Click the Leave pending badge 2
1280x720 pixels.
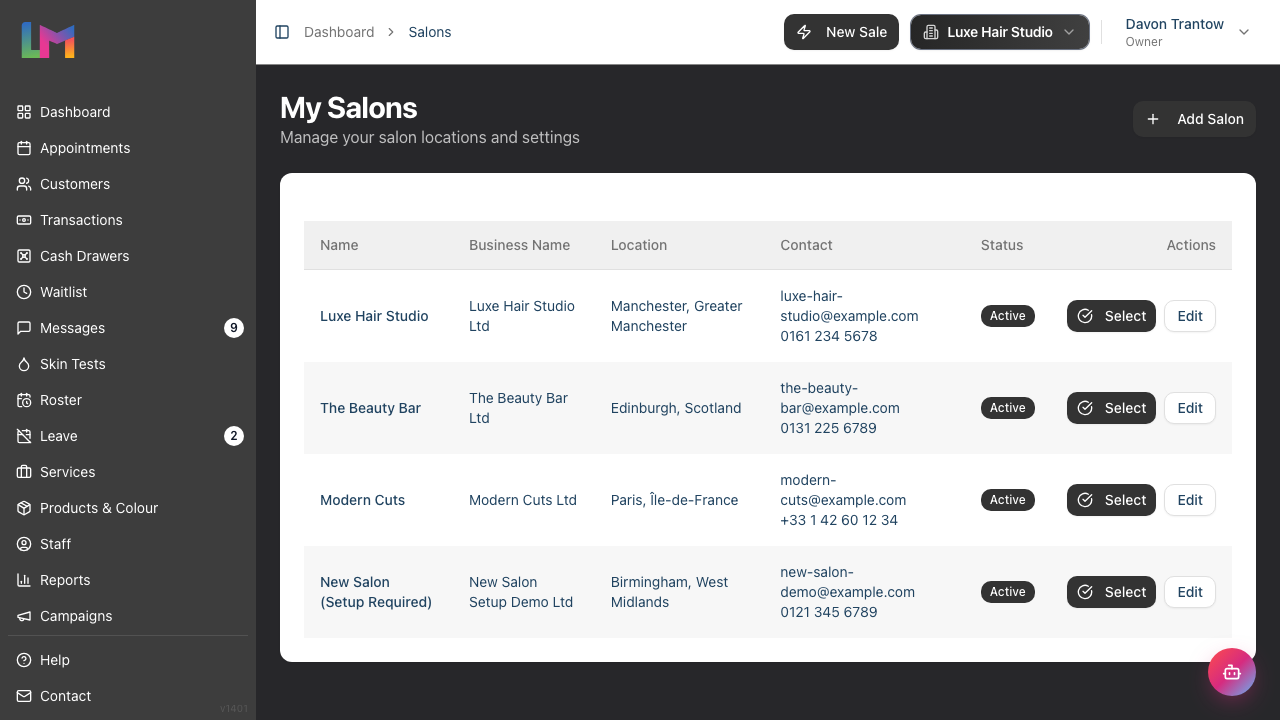tap(234, 436)
